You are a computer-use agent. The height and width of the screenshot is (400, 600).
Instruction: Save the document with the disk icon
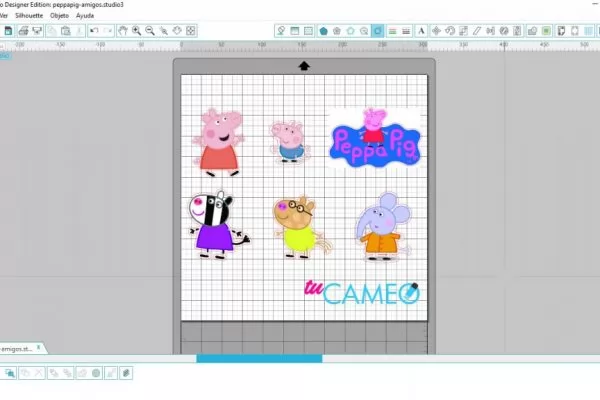(x=8, y=31)
